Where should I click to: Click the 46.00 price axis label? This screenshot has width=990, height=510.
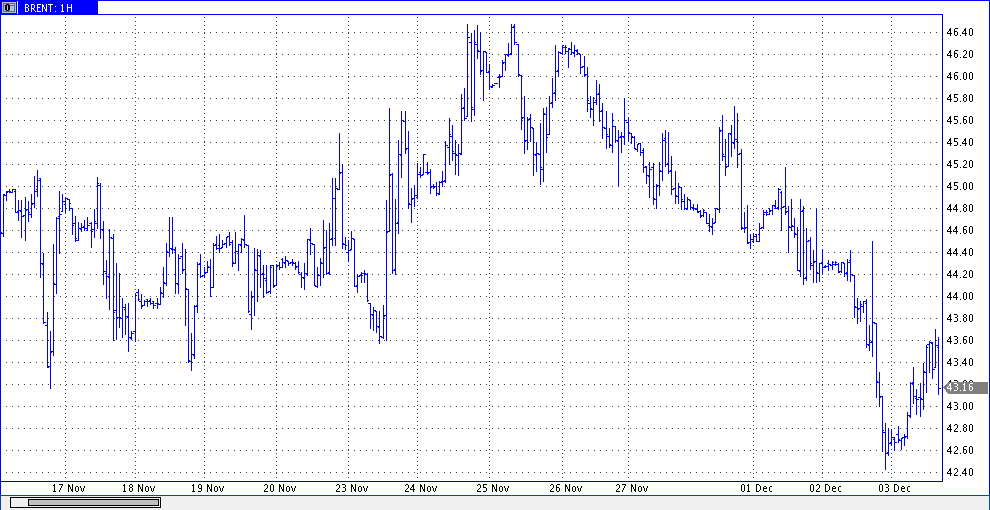click(x=958, y=76)
